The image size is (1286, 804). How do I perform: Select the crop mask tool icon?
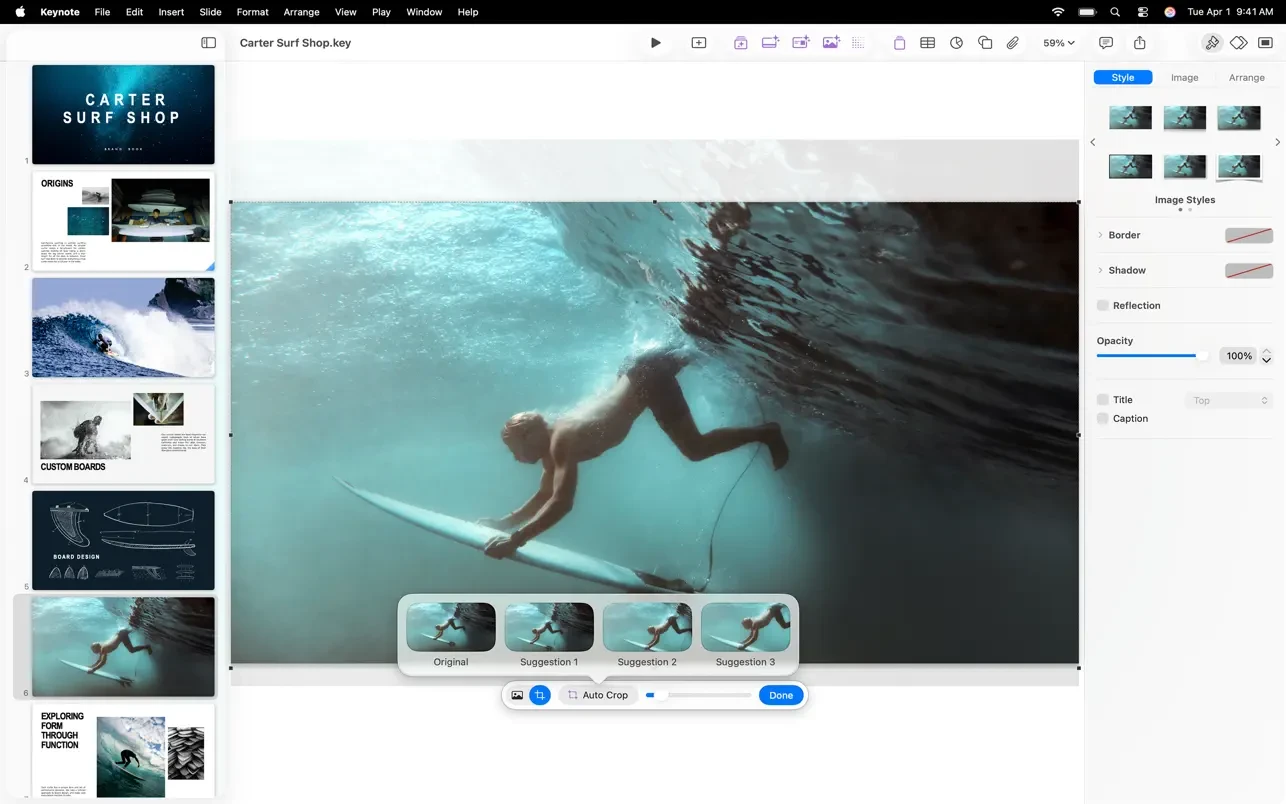(540, 695)
